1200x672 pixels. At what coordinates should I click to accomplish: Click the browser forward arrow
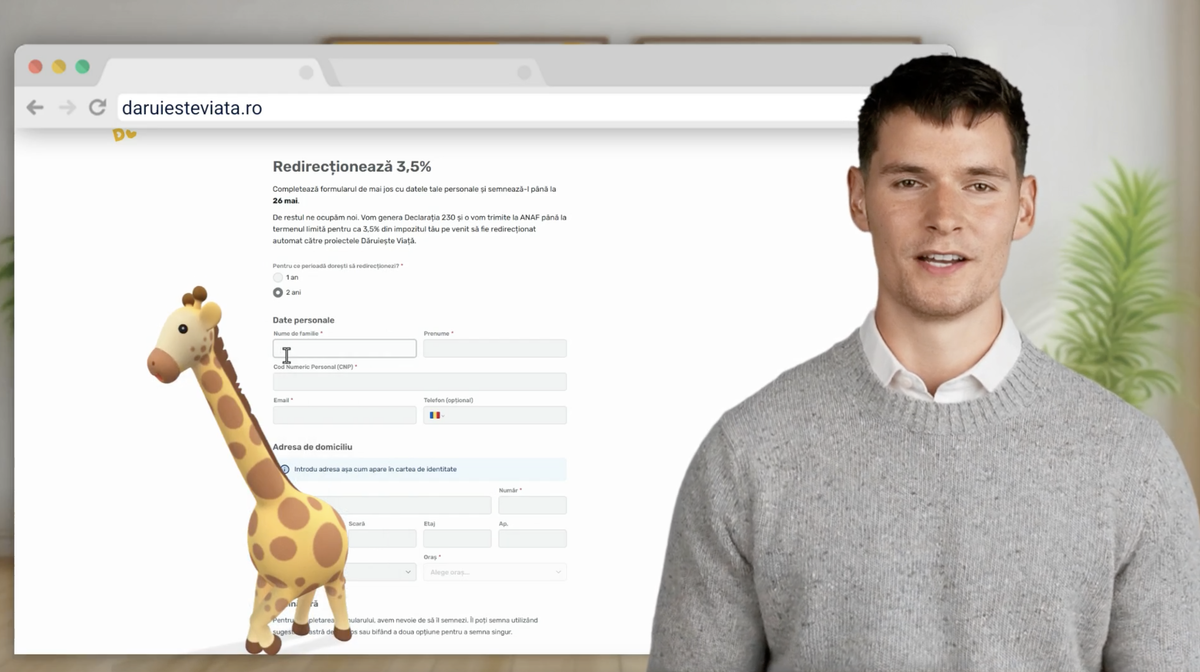66,107
